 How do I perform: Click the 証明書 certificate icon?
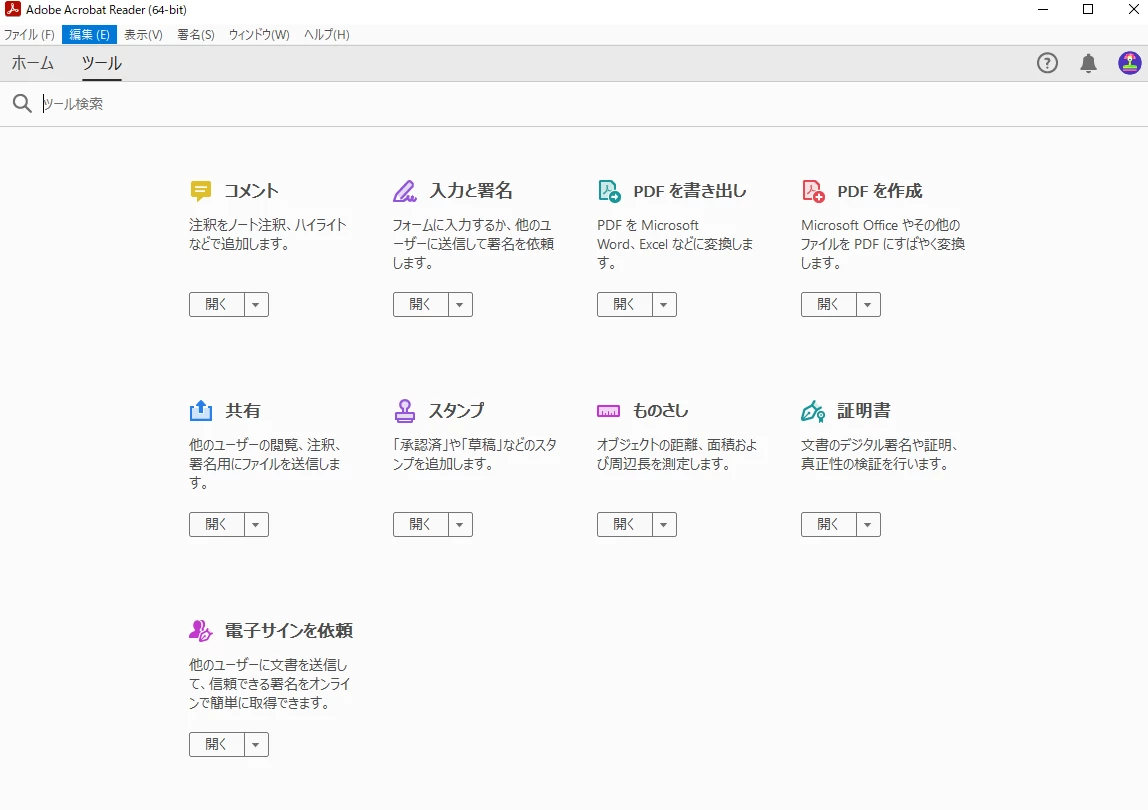pos(813,411)
